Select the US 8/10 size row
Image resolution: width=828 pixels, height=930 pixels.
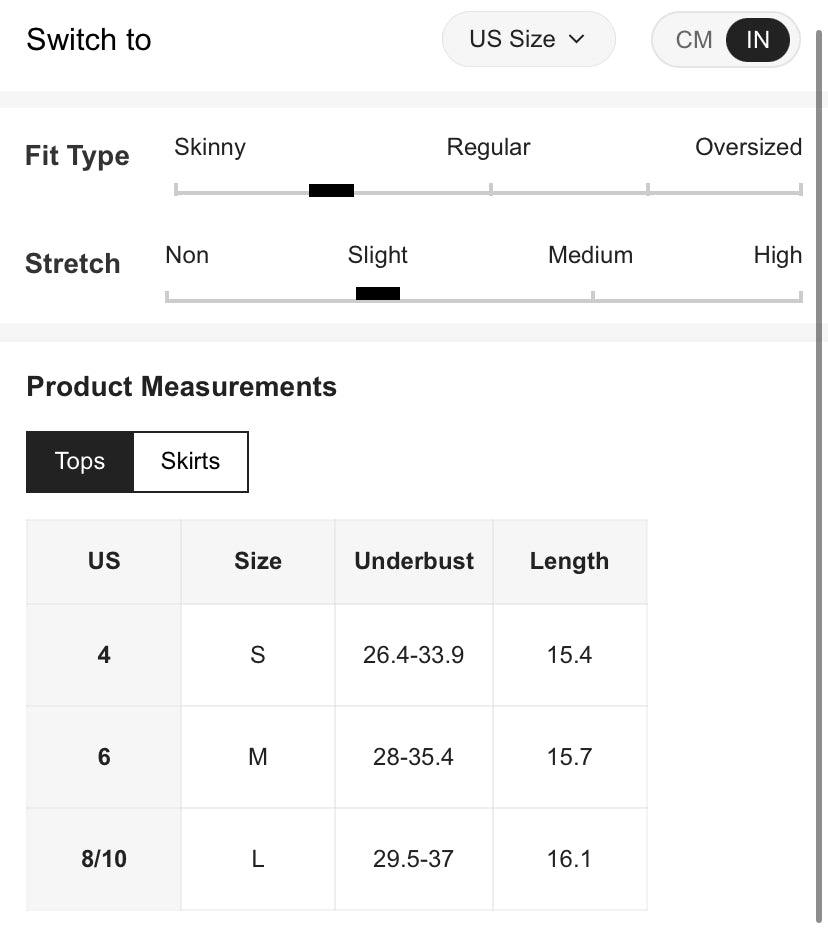(104, 859)
